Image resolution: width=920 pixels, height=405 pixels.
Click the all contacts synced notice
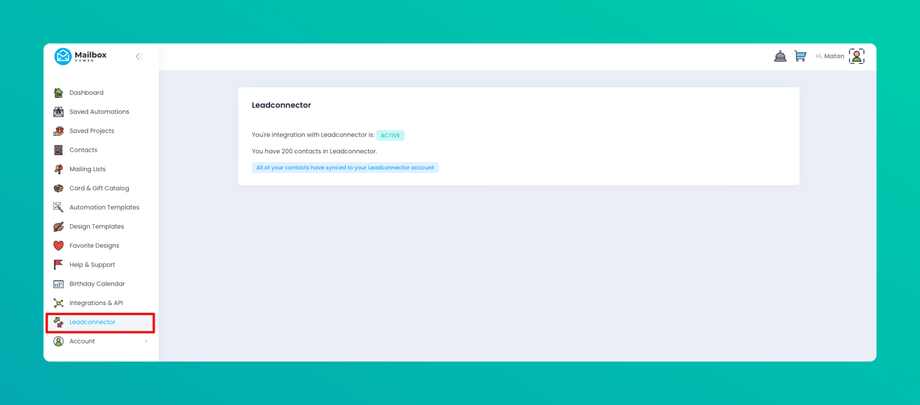tap(346, 168)
